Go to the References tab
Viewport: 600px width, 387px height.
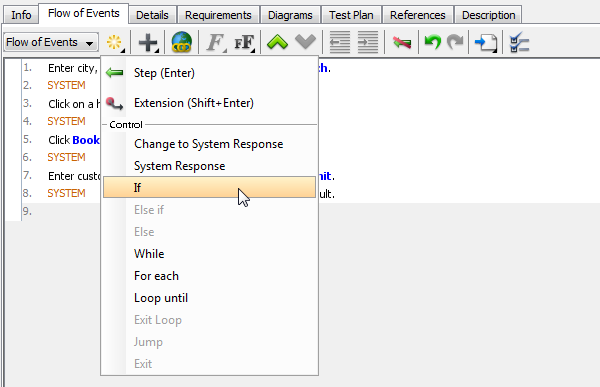point(417,15)
